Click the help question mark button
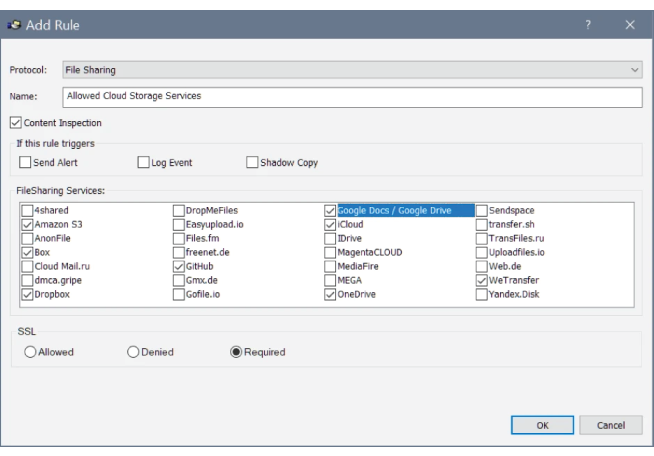Viewport: 654px width, 456px height. click(x=588, y=25)
